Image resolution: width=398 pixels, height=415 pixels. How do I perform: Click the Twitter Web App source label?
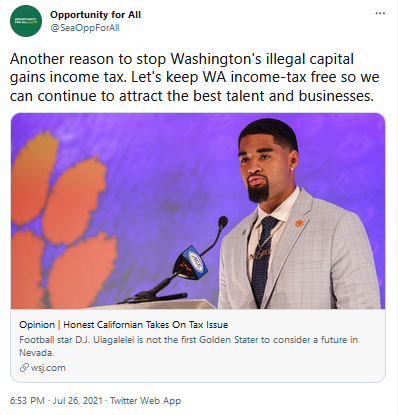click(145, 400)
